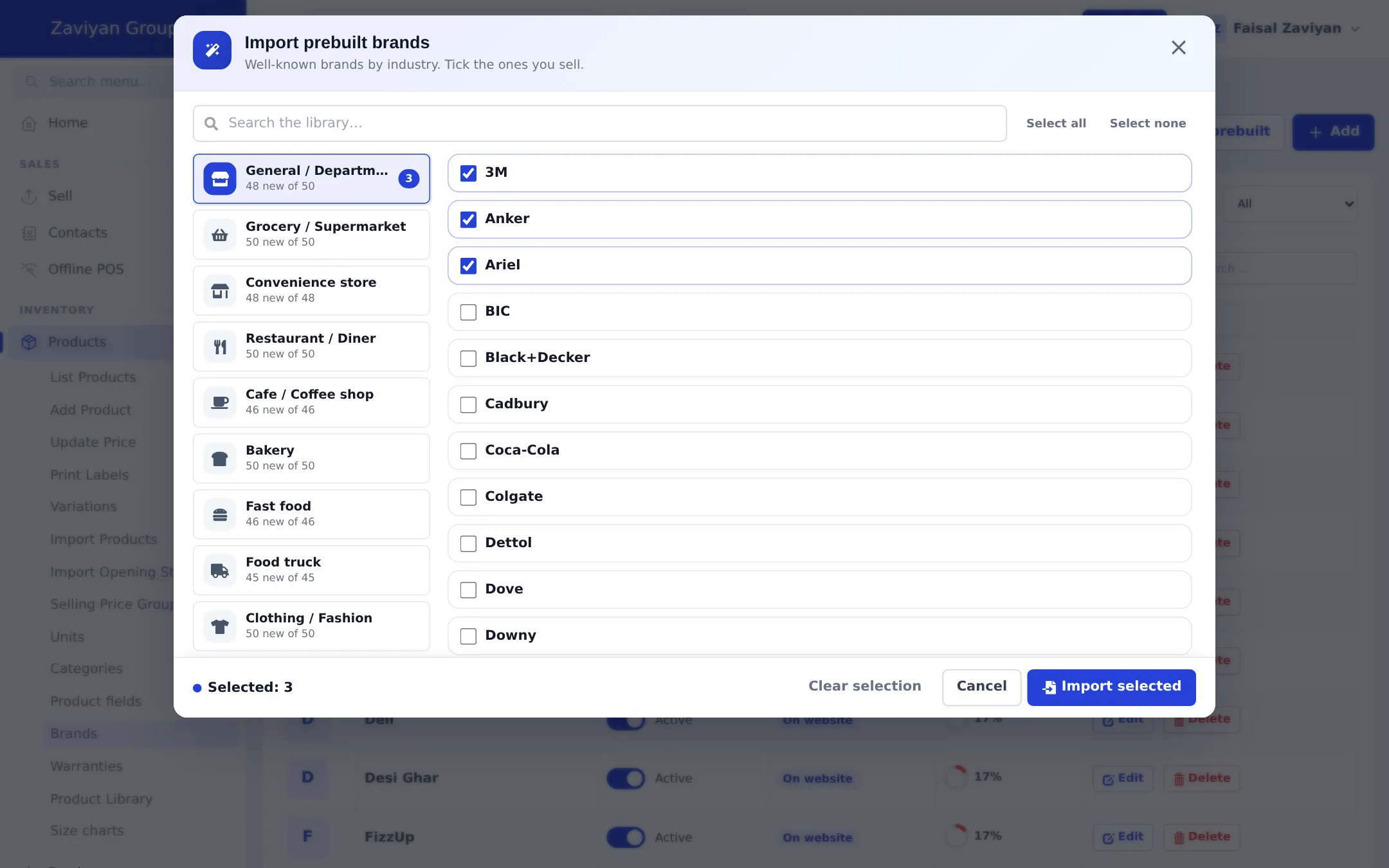Select the Clothing / Fashion category

tap(311, 626)
